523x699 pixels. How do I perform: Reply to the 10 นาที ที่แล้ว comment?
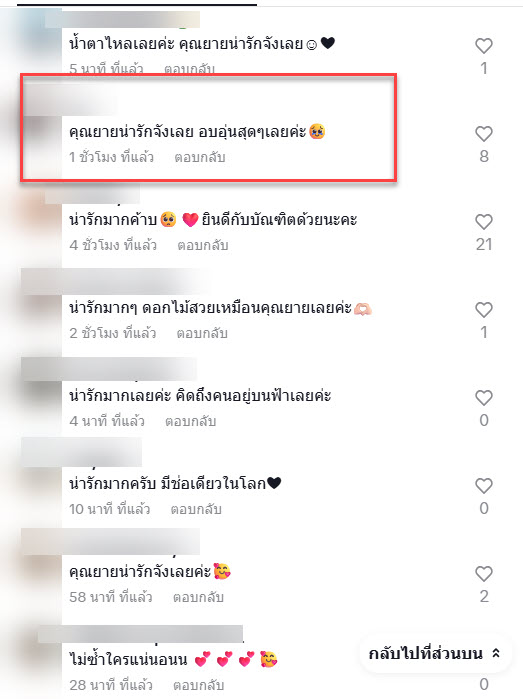click(x=196, y=509)
